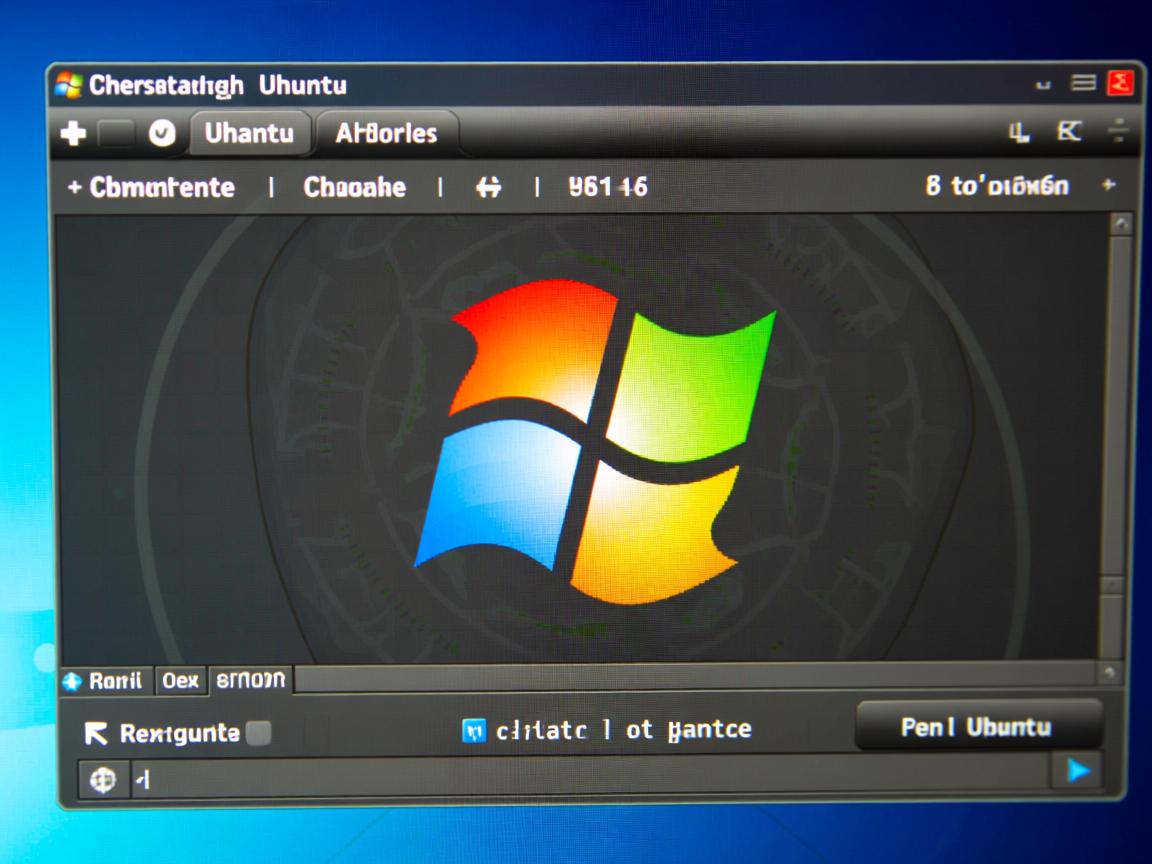Click the Penl Ubuntu button

pyautogui.click(x=977, y=727)
